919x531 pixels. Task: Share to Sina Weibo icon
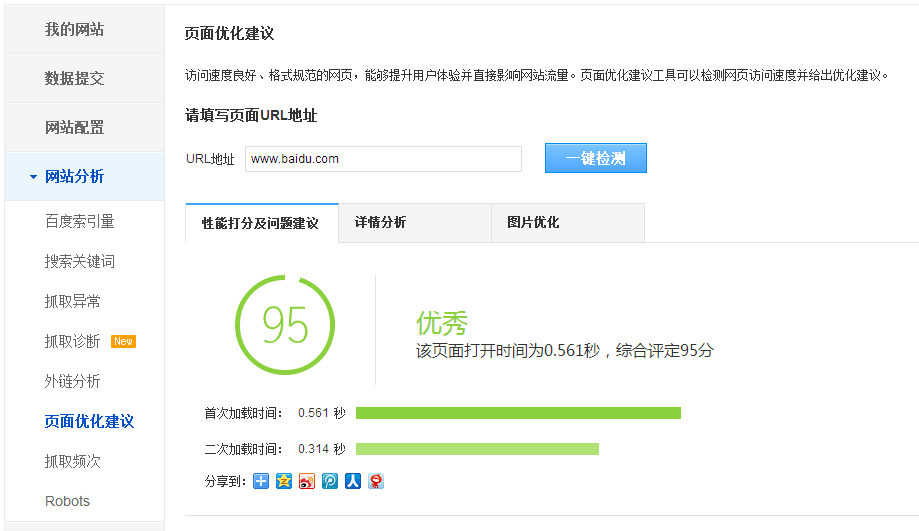(x=307, y=481)
